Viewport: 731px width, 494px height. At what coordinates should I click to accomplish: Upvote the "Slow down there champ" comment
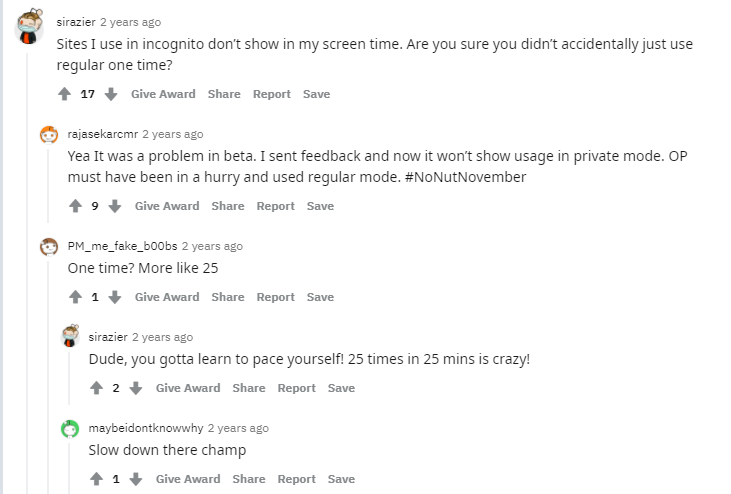96,479
